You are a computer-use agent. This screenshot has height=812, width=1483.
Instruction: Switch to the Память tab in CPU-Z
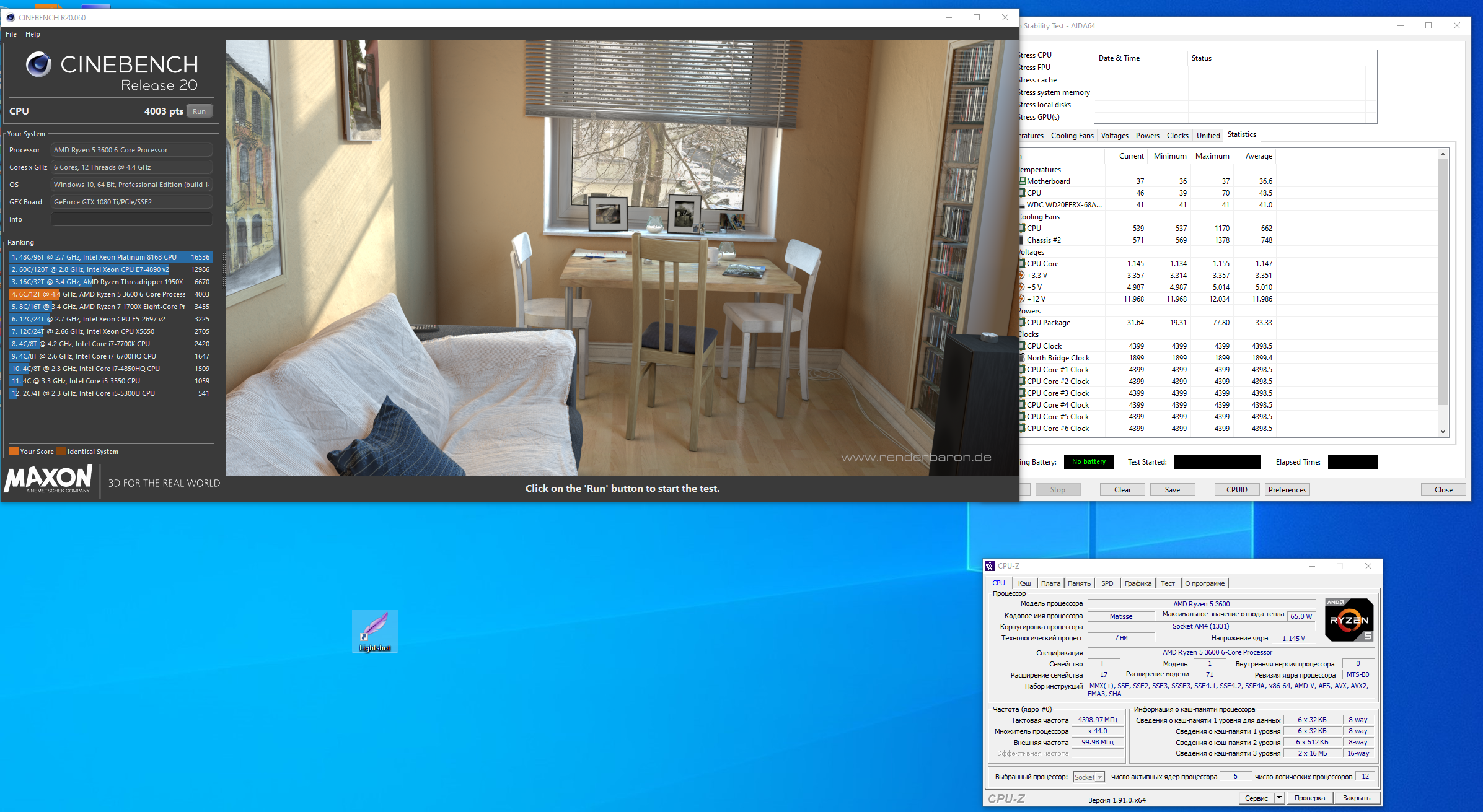(x=1079, y=583)
